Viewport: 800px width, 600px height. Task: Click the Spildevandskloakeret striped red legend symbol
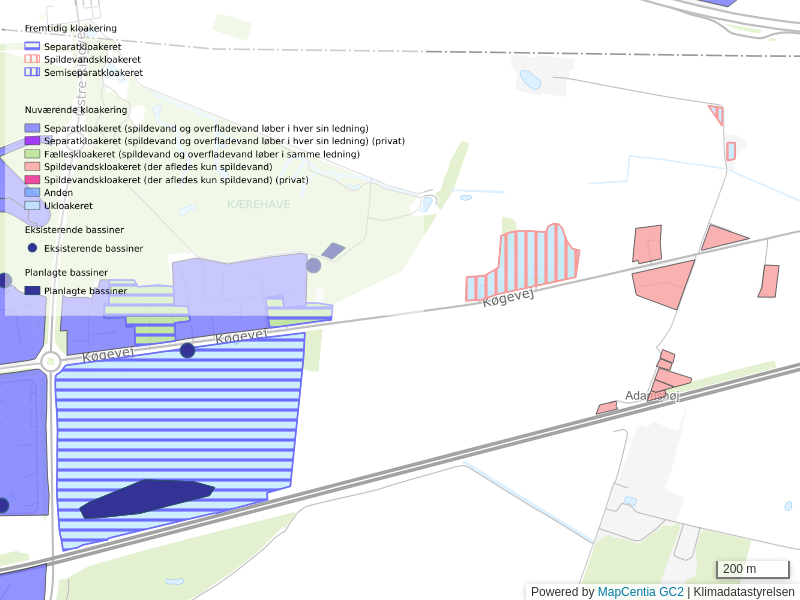coord(32,59)
